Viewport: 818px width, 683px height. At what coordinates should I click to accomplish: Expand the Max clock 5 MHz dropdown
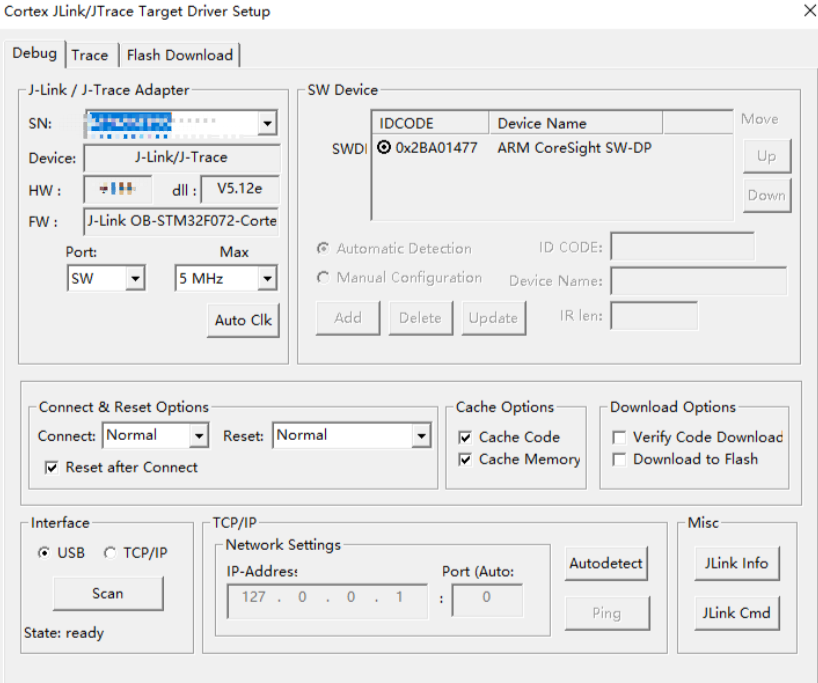266,279
